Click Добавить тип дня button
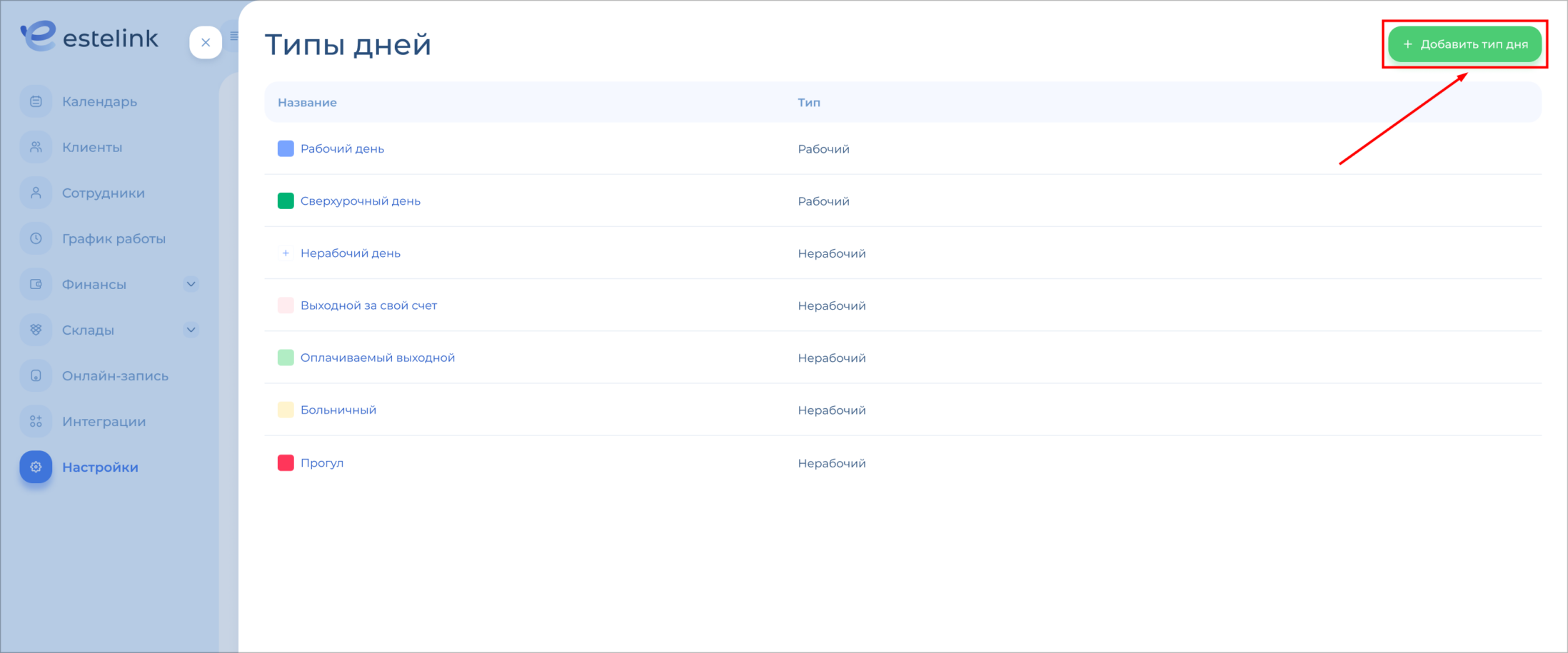Viewport: 1568px width, 653px height. click(x=1464, y=44)
